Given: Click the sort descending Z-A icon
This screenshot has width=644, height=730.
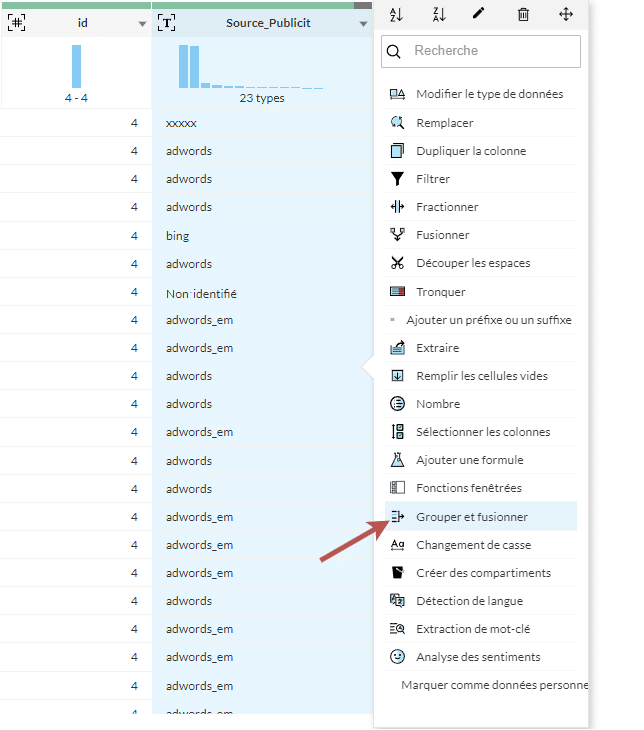Looking at the screenshot, I should 438,14.
